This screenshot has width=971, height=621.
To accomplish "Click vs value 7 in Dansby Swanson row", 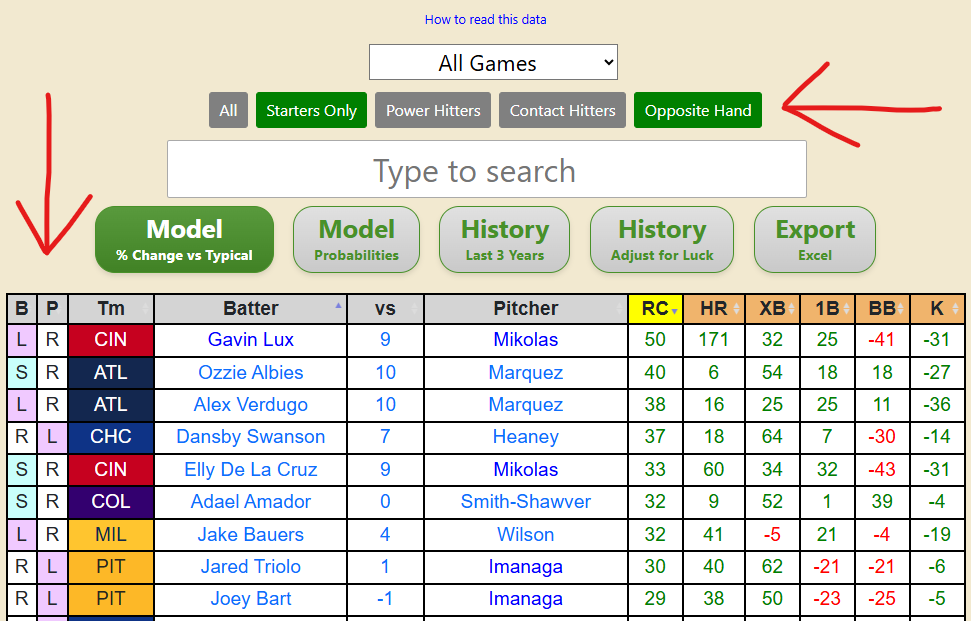I will [x=385, y=437].
